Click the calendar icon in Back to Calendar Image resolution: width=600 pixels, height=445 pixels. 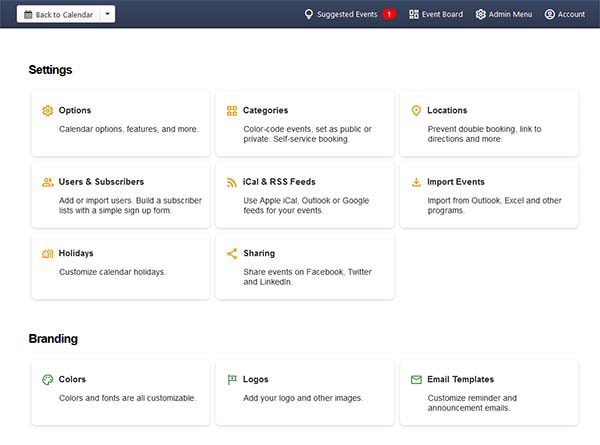tap(28, 15)
